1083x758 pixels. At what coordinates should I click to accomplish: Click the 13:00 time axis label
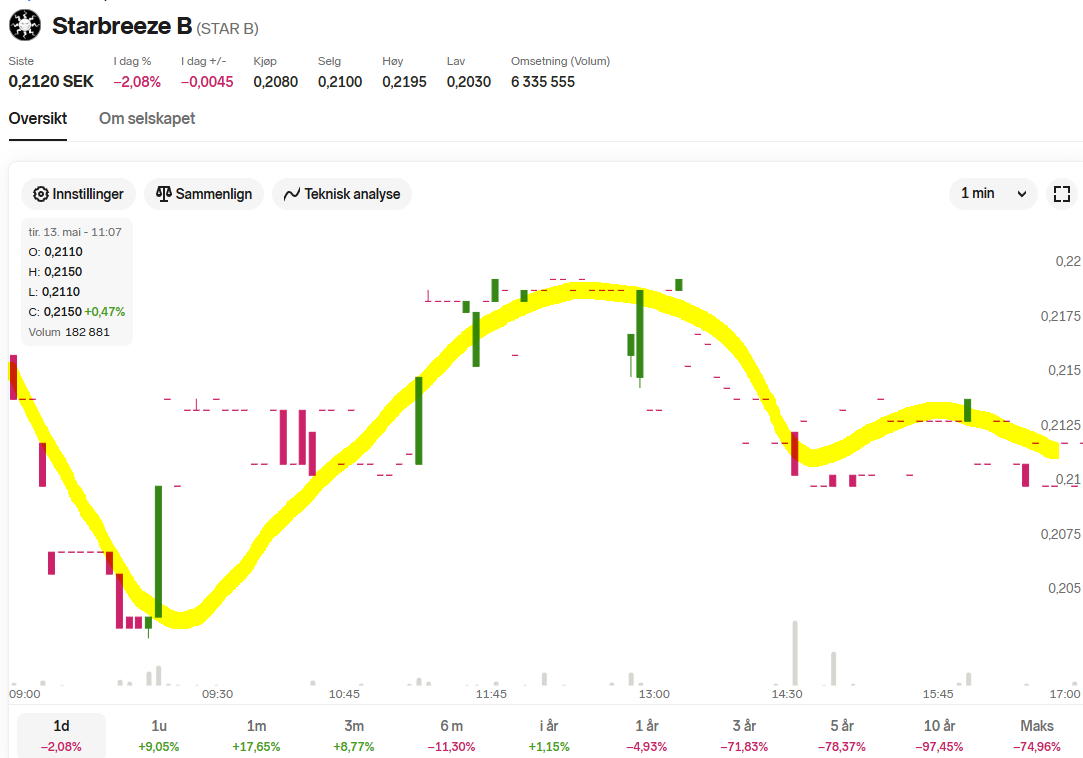(654, 694)
